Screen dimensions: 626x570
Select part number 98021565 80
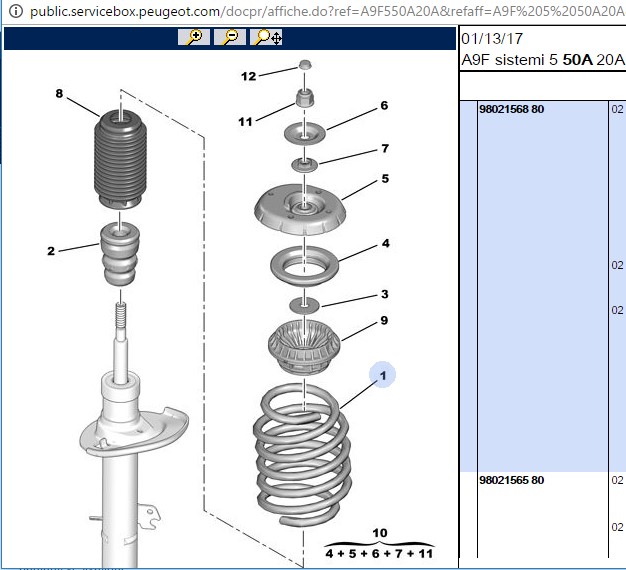511,480
